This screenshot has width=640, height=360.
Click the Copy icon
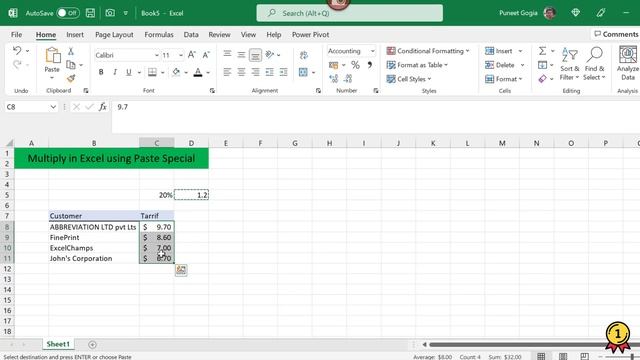(x=71, y=65)
